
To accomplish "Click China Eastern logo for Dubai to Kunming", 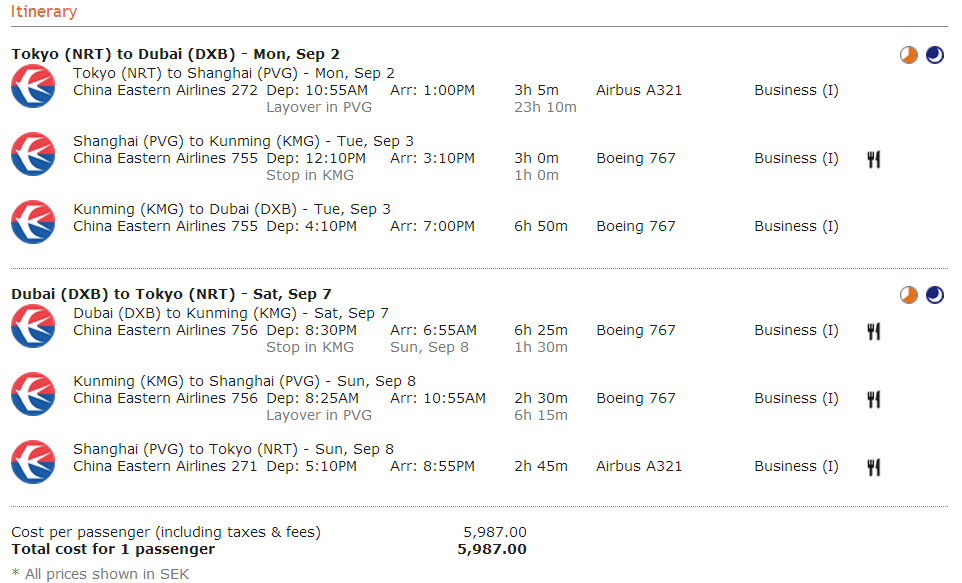I will coord(33,326).
